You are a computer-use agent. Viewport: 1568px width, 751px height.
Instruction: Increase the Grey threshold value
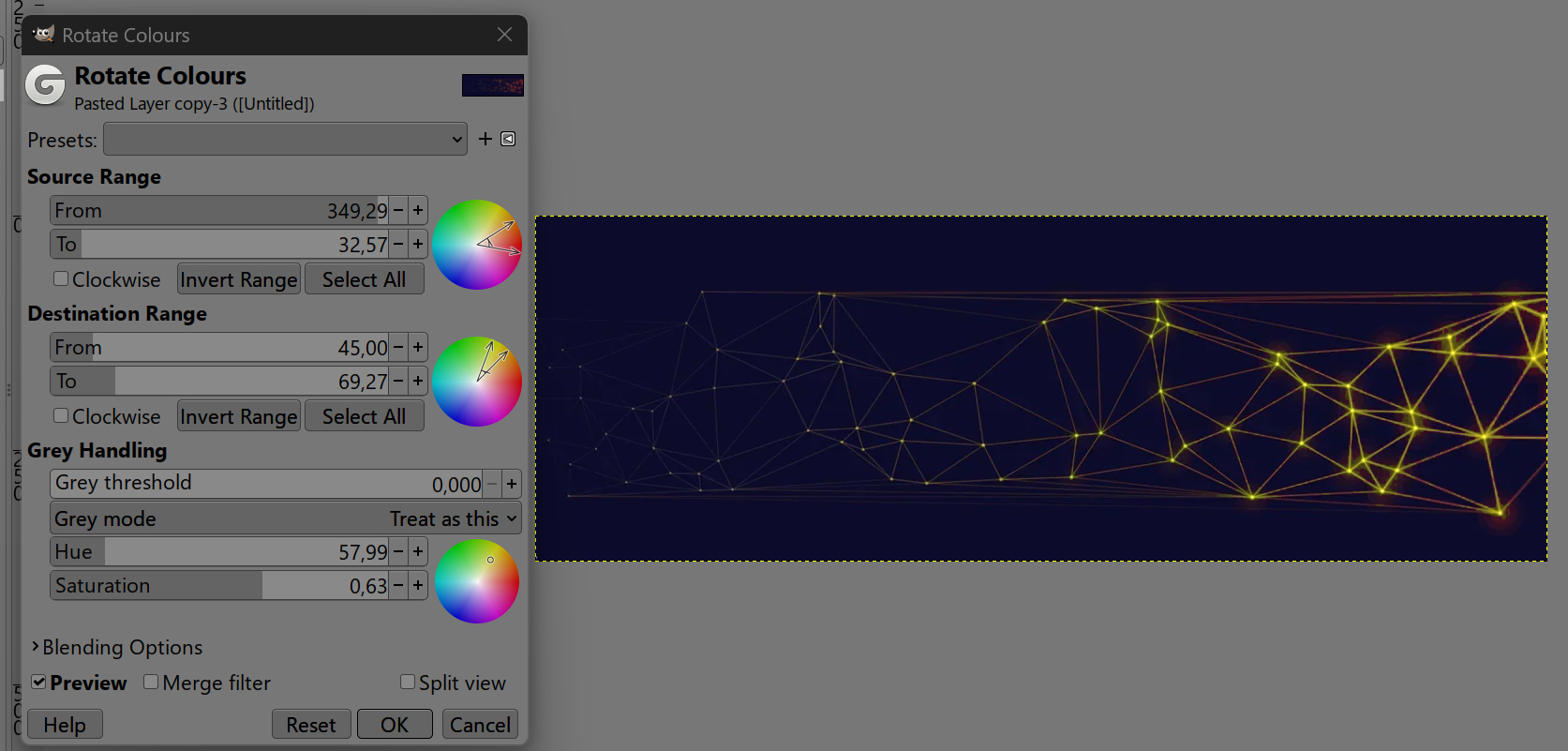tap(512, 484)
